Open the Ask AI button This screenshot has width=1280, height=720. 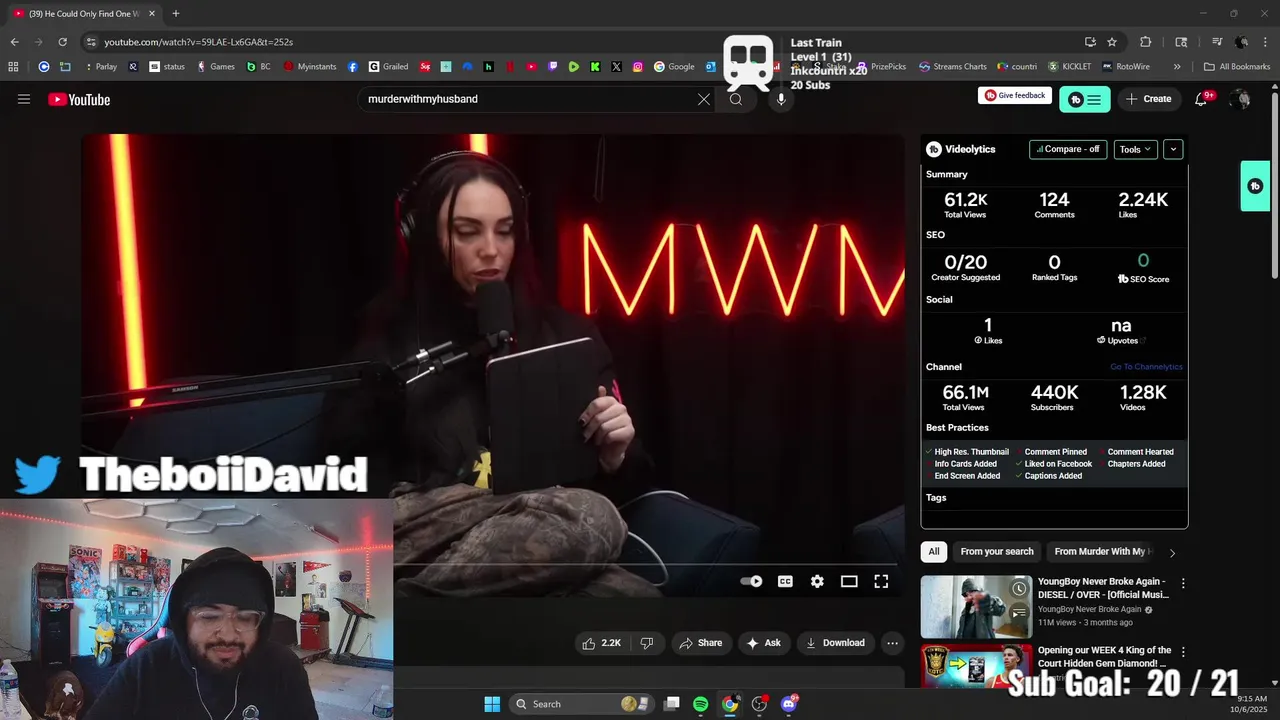pos(763,643)
